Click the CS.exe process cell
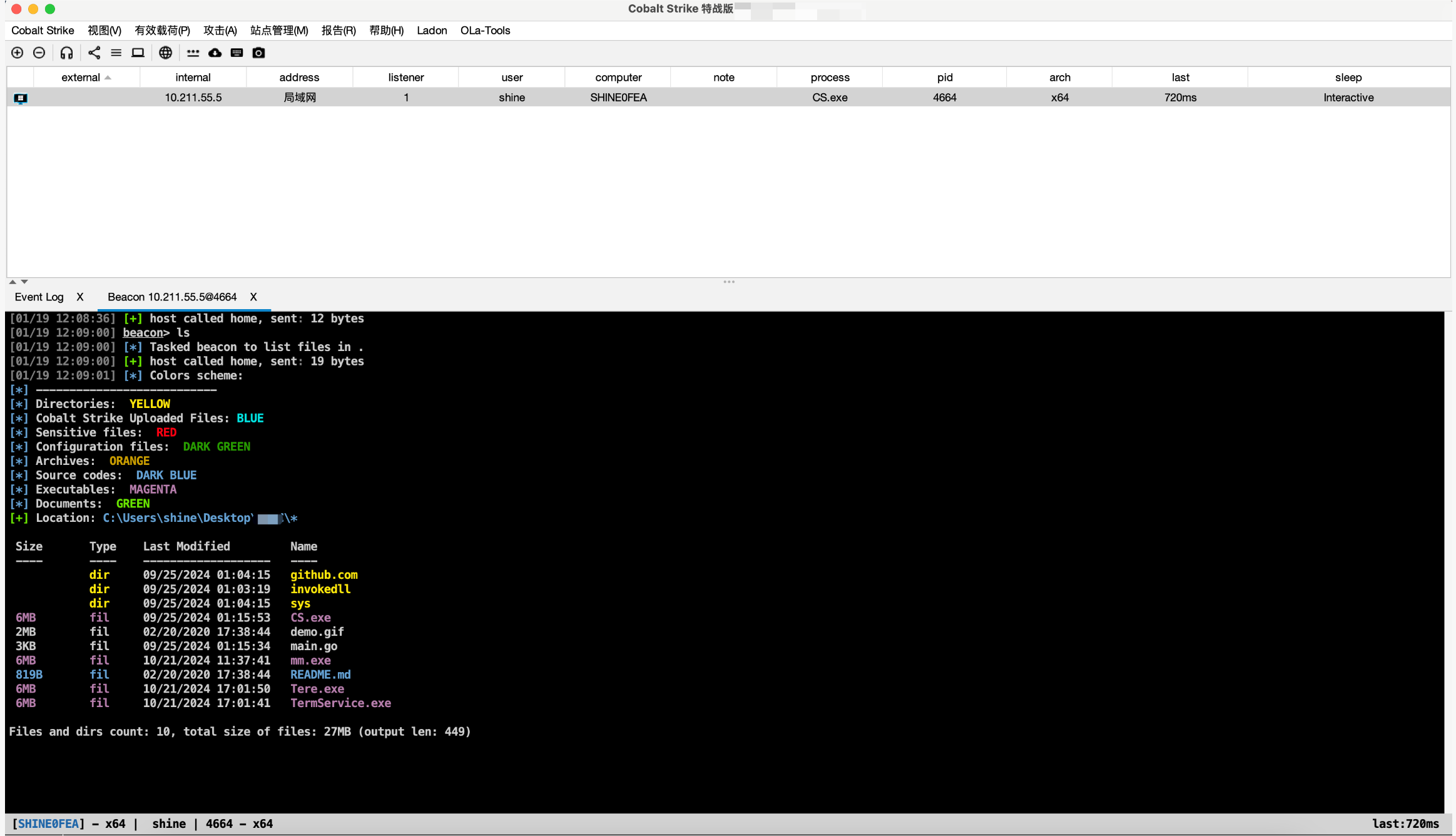 point(830,98)
